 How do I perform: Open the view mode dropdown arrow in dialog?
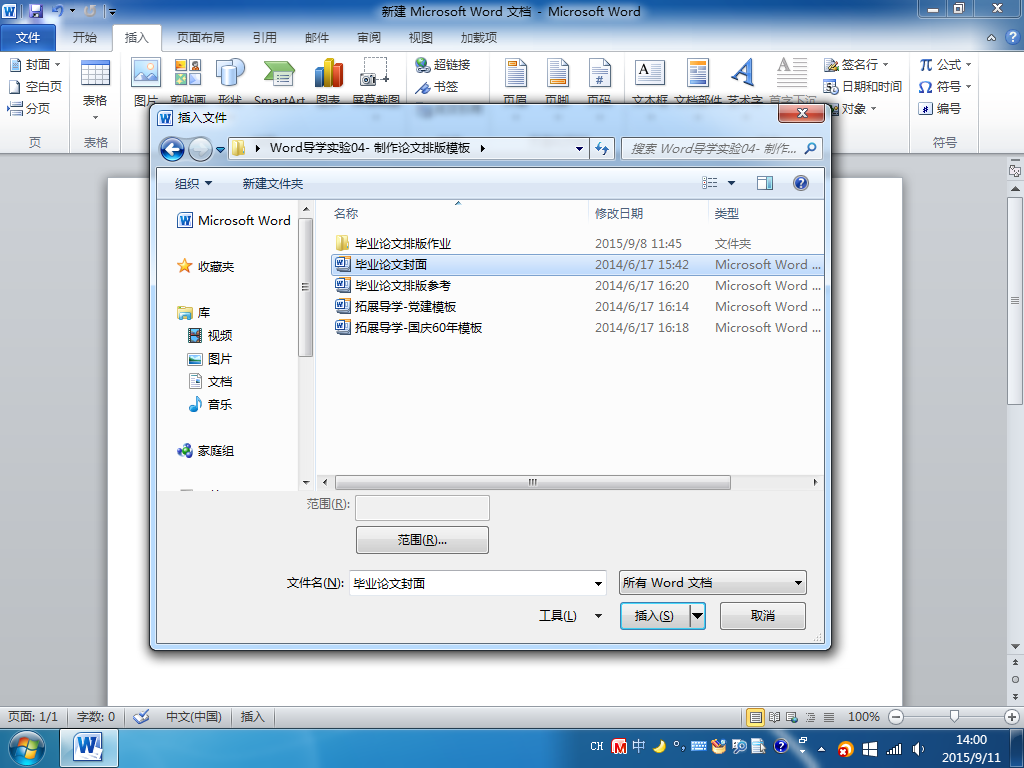pos(731,183)
